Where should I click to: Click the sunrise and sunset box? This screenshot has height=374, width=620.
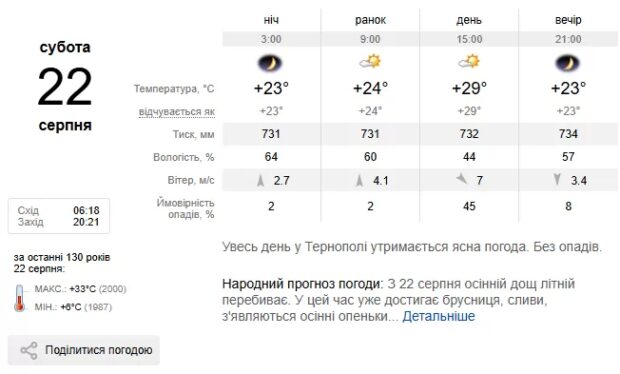(x=59, y=216)
